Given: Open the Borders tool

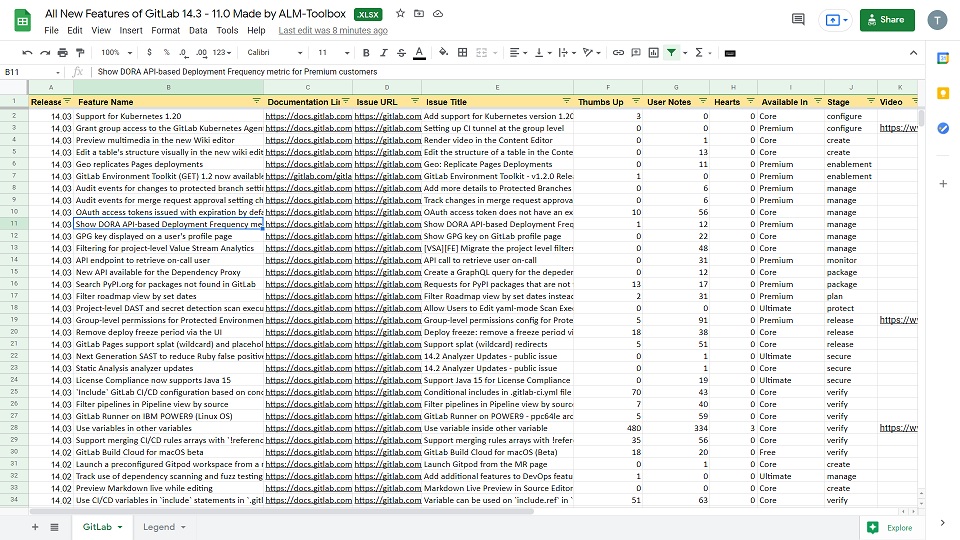Looking at the screenshot, I should tap(463, 53).
